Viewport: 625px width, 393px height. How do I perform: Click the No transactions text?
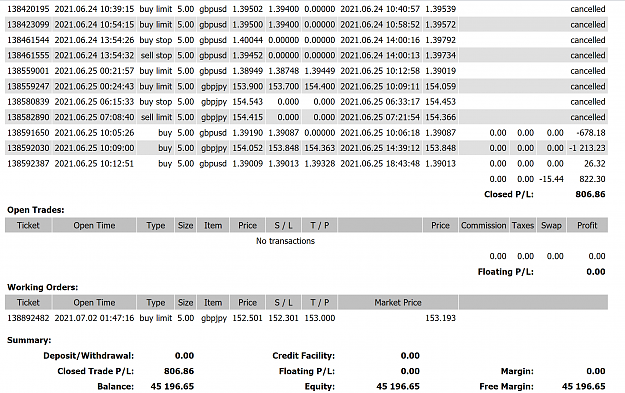(285, 241)
